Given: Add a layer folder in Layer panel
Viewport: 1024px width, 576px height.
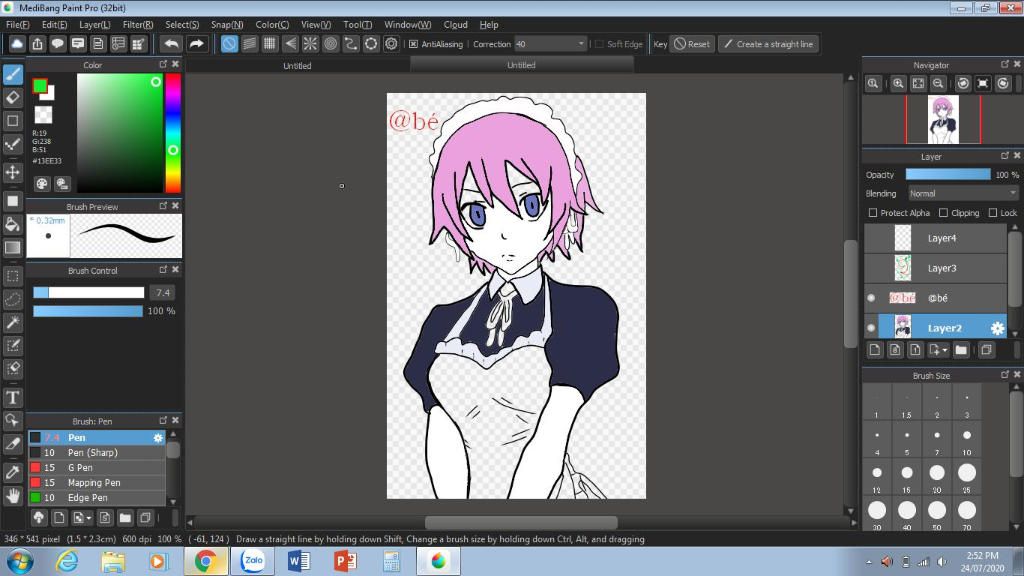Looking at the screenshot, I should click(x=961, y=350).
